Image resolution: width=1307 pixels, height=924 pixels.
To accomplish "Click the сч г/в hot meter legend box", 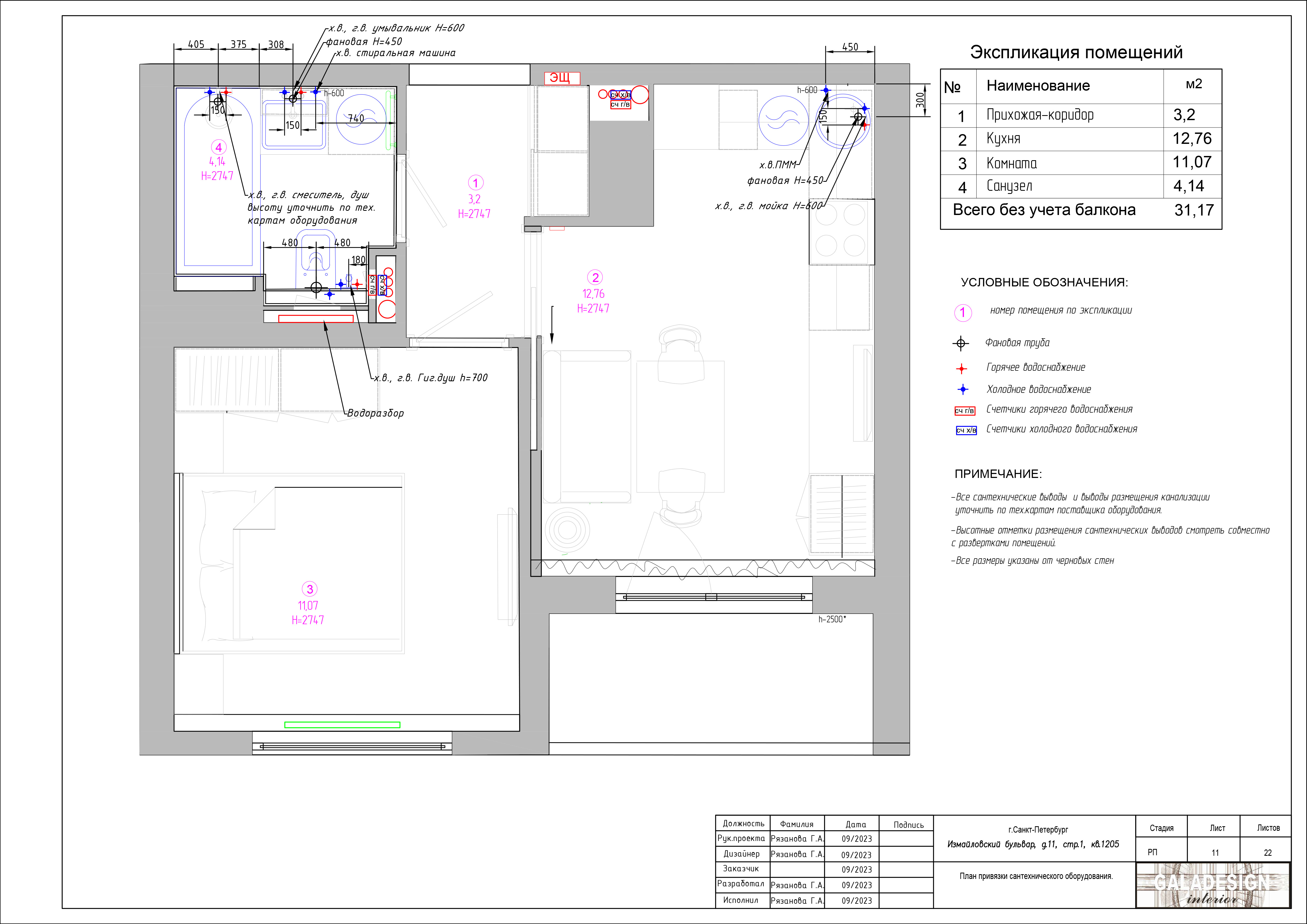I will click(x=965, y=411).
